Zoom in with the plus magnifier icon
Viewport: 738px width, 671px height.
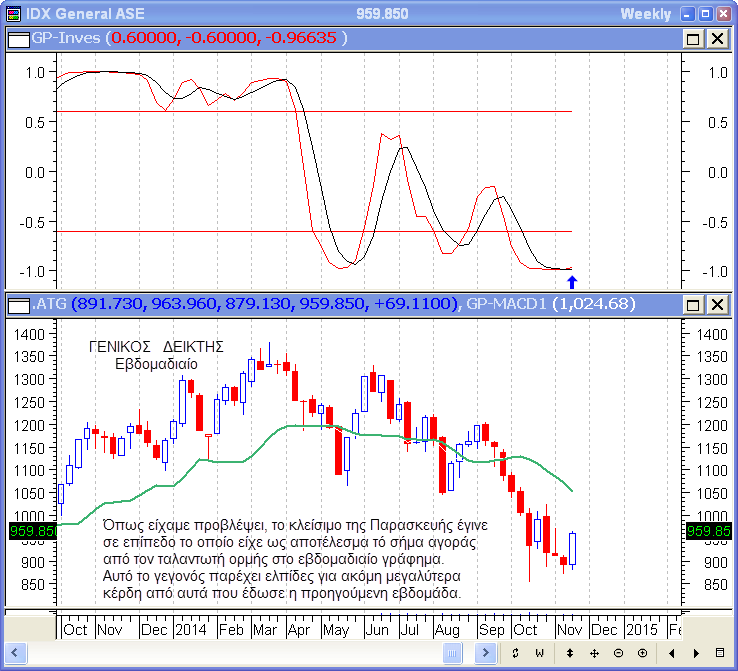click(x=640, y=653)
